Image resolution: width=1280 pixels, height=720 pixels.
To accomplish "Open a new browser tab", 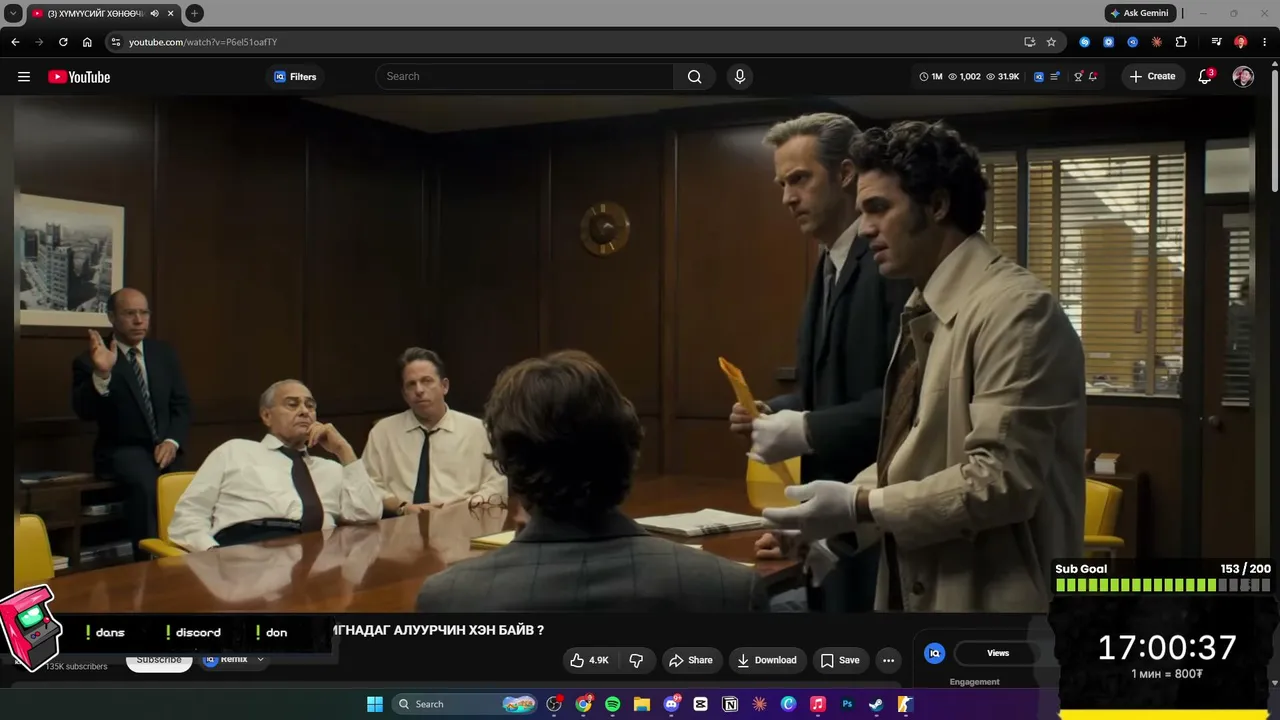I will coord(195,13).
